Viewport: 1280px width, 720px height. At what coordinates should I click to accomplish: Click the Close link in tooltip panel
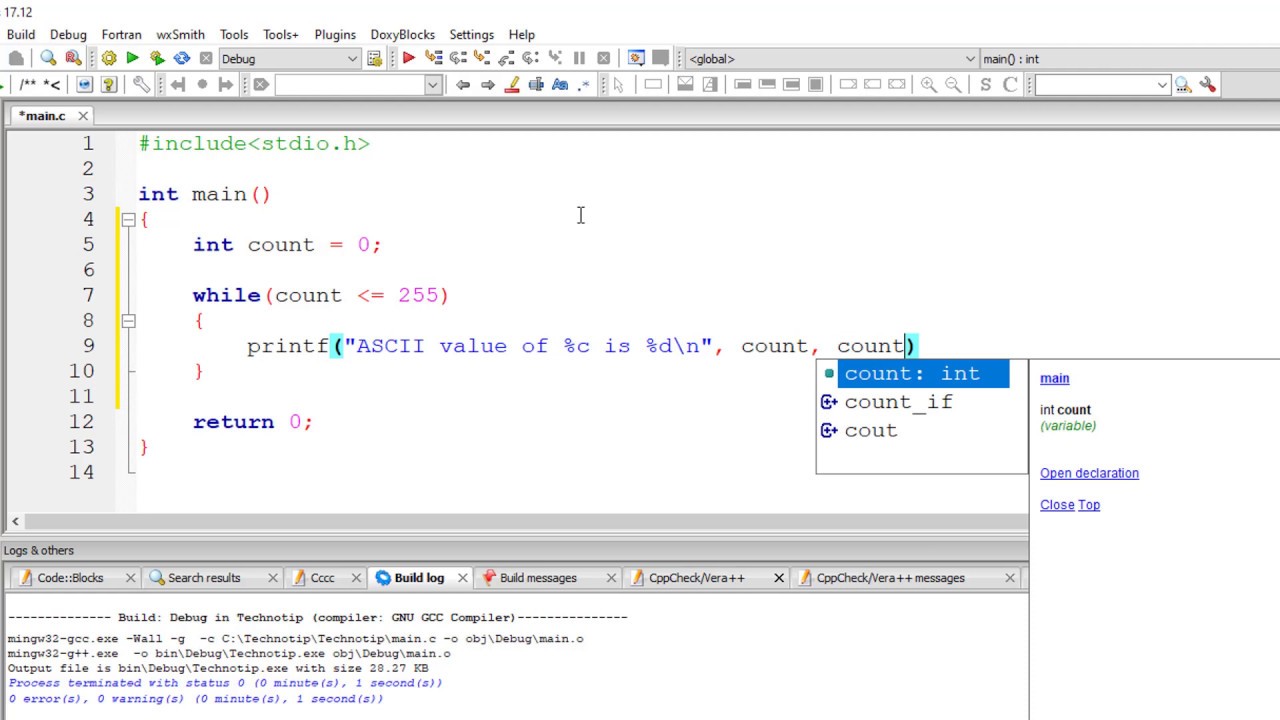tap(1057, 505)
